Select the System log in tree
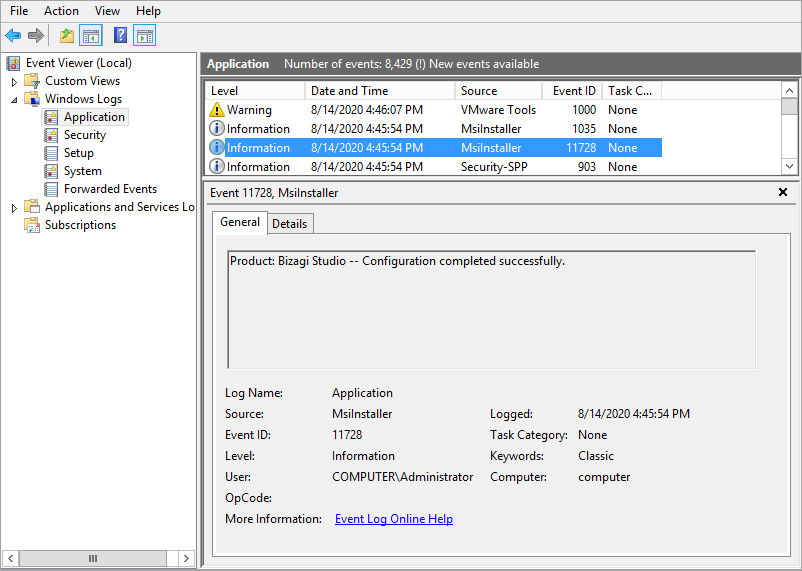Viewport: 802px width, 571px height. (x=83, y=171)
